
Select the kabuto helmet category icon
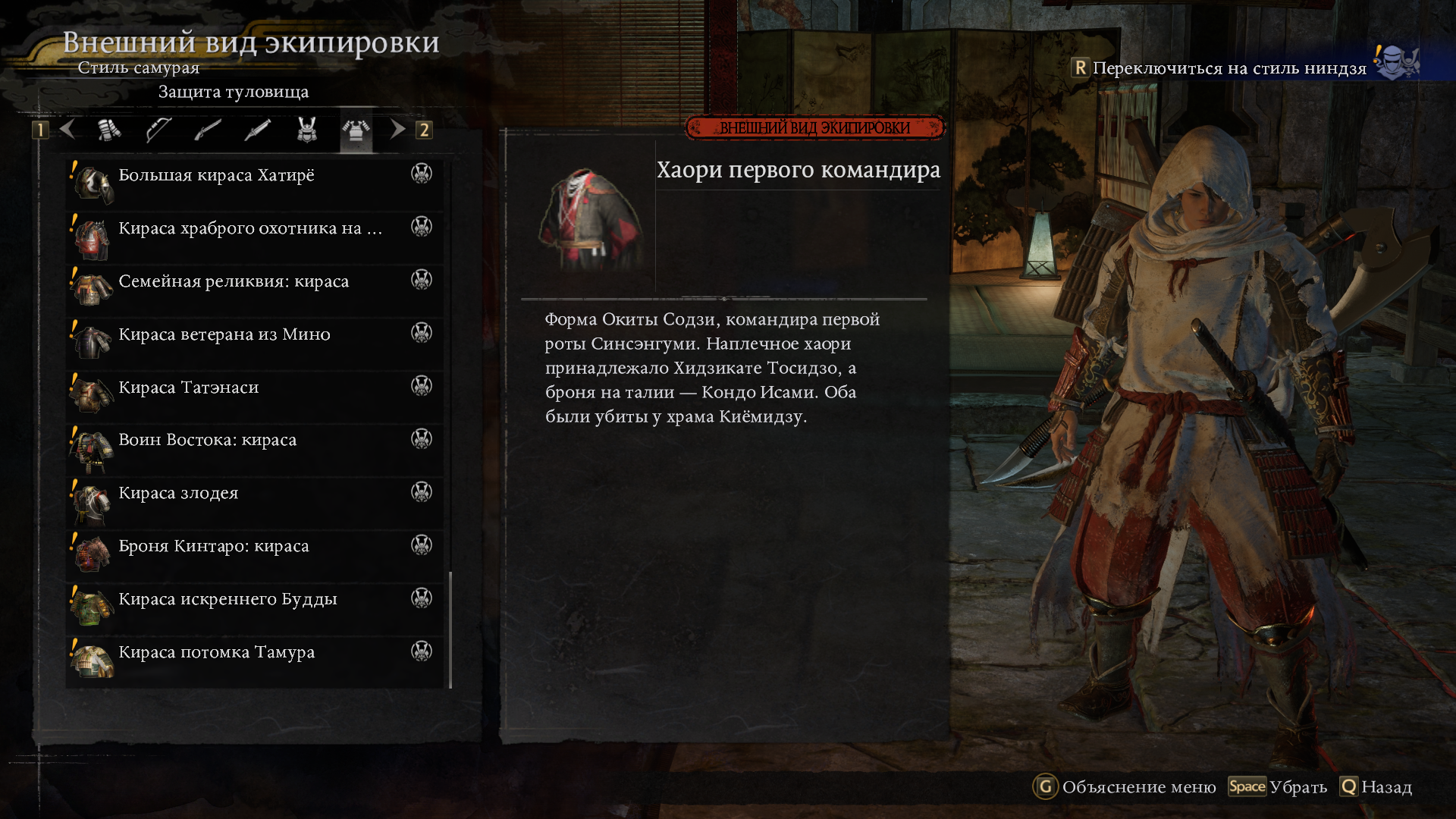coord(307,130)
